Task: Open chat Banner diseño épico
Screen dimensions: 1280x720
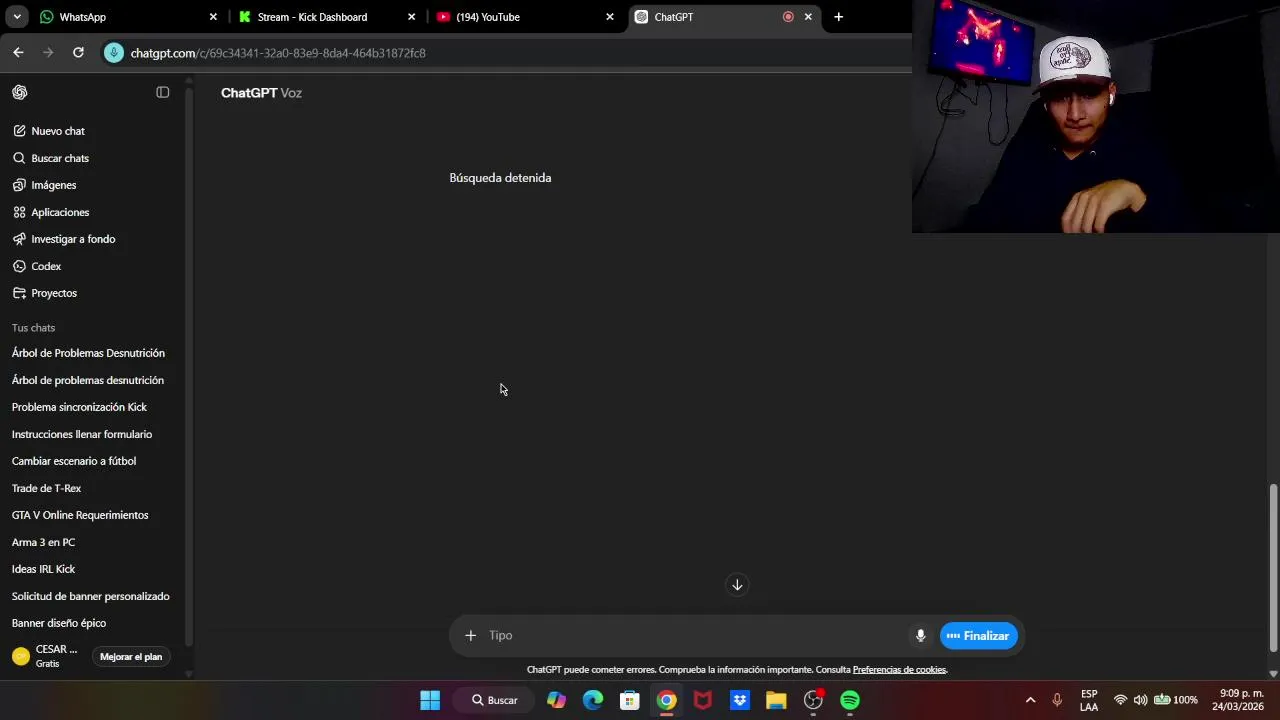Action: [59, 623]
